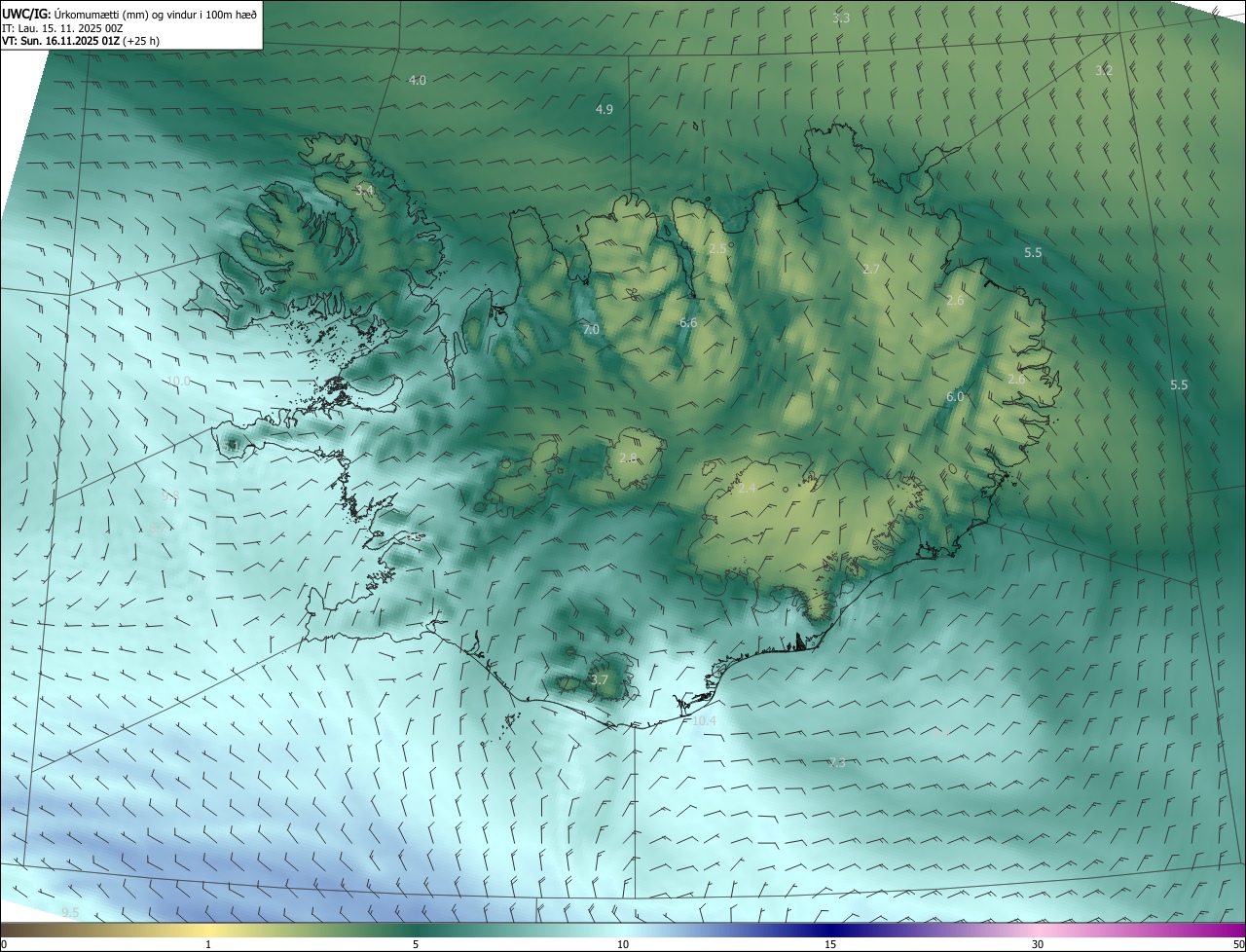Click the 3.3 value at the top edge

[841, 18]
